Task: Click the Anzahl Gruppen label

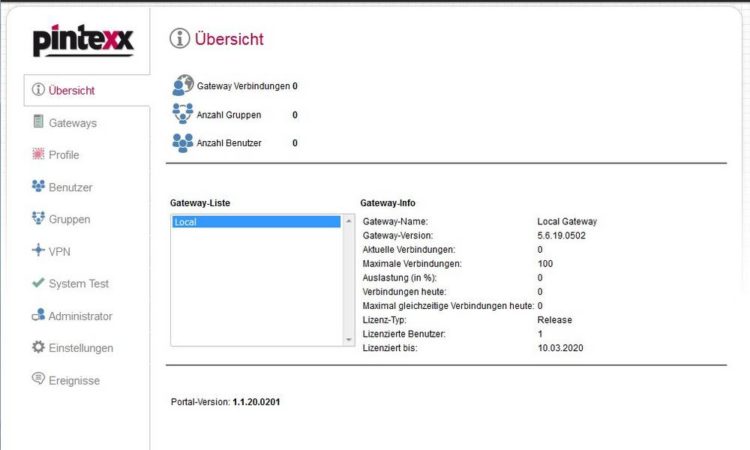Action: tap(229, 115)
